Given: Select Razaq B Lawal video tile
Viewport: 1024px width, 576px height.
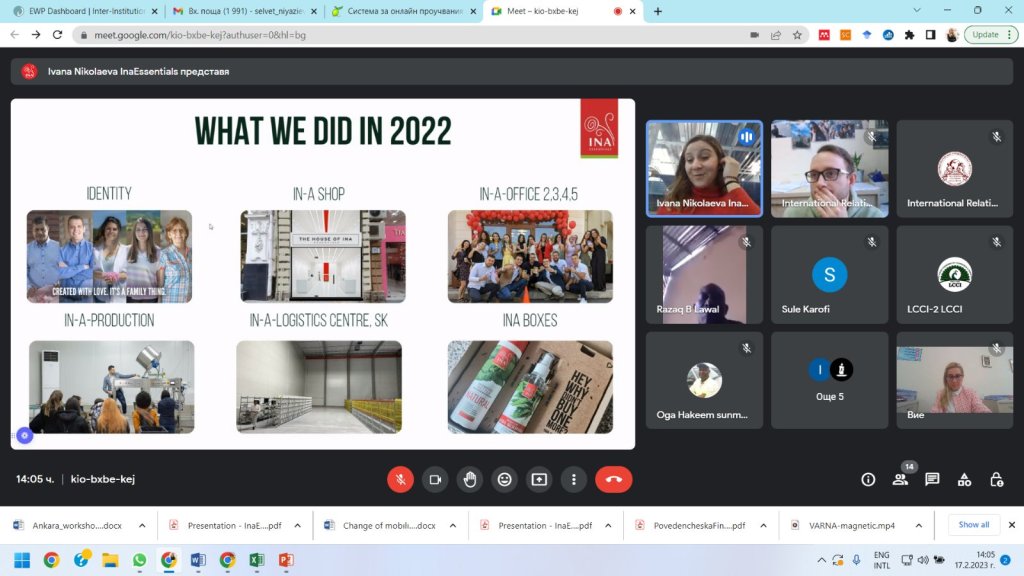Looking at the screenshot, I should [704, 274].
